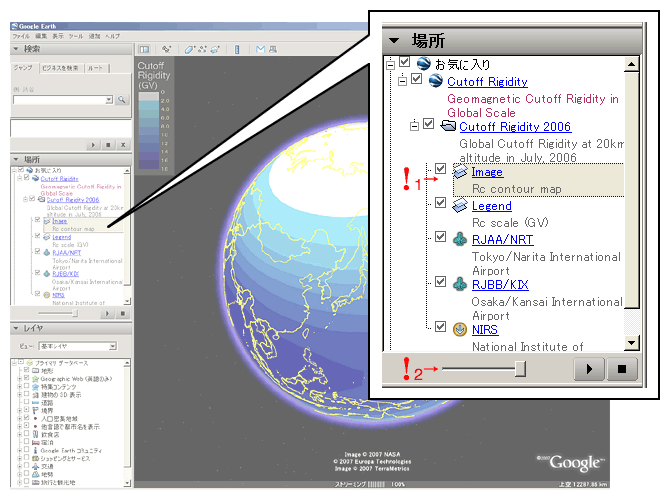Uncheck the Legend checkbox in the enlarged callout
Image resolution: width=670 pixels, height=500 pixels.
[441, 203]
